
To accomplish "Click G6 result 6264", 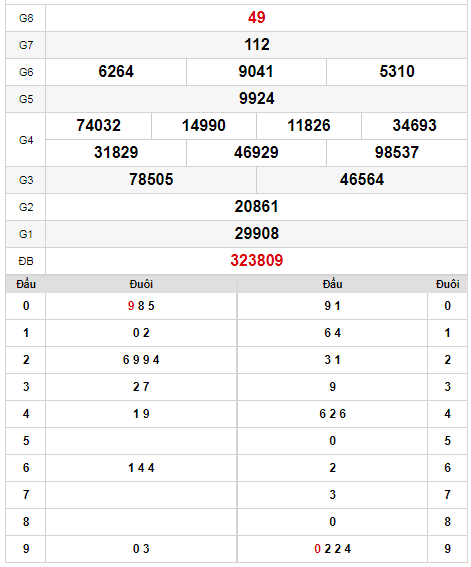I will (x=116, y=71).
